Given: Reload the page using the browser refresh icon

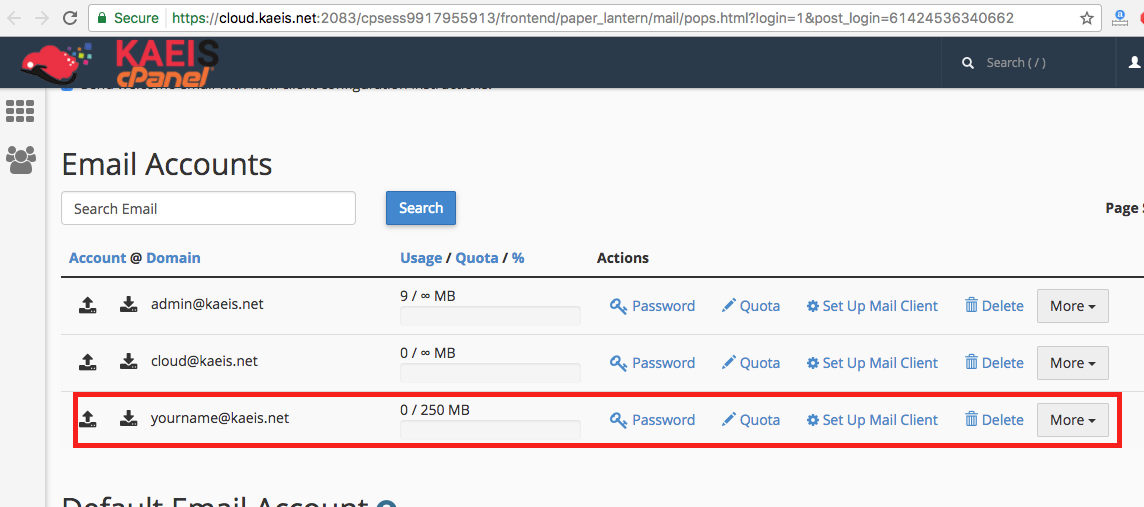Looking at the screenshot, I should 70,18.
